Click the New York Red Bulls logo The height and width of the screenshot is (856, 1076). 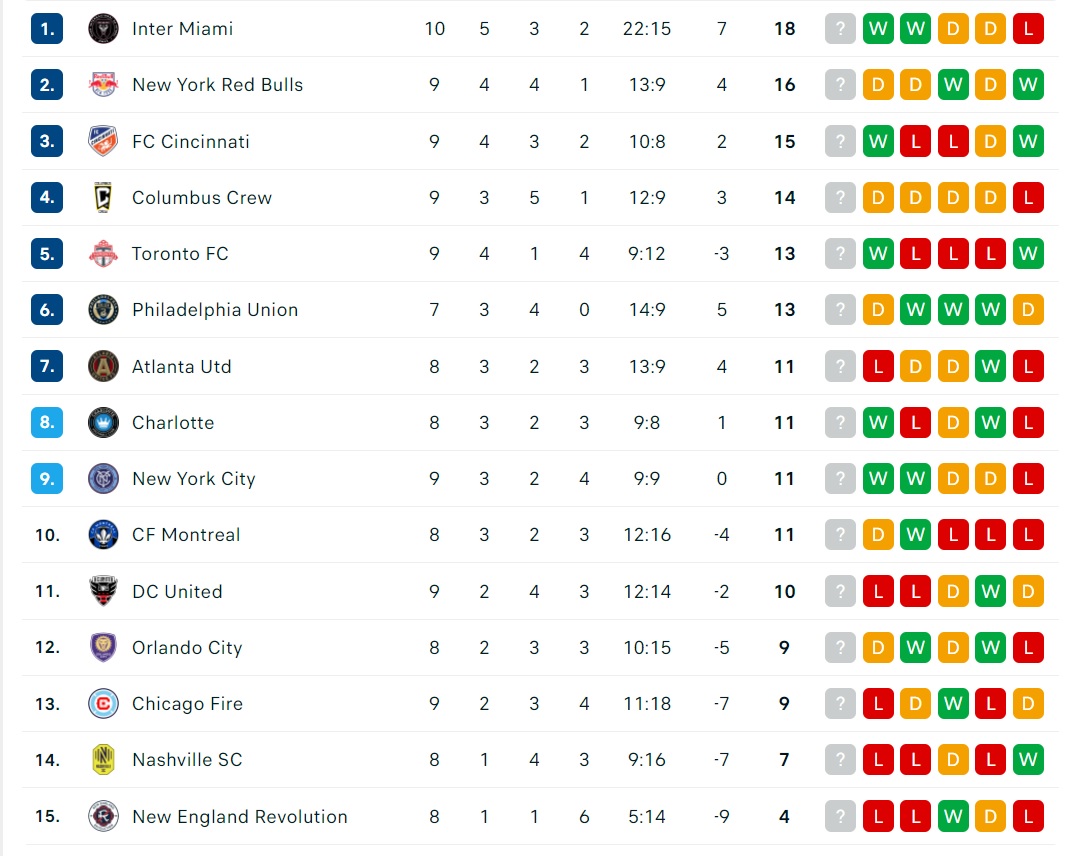[103, 84]
